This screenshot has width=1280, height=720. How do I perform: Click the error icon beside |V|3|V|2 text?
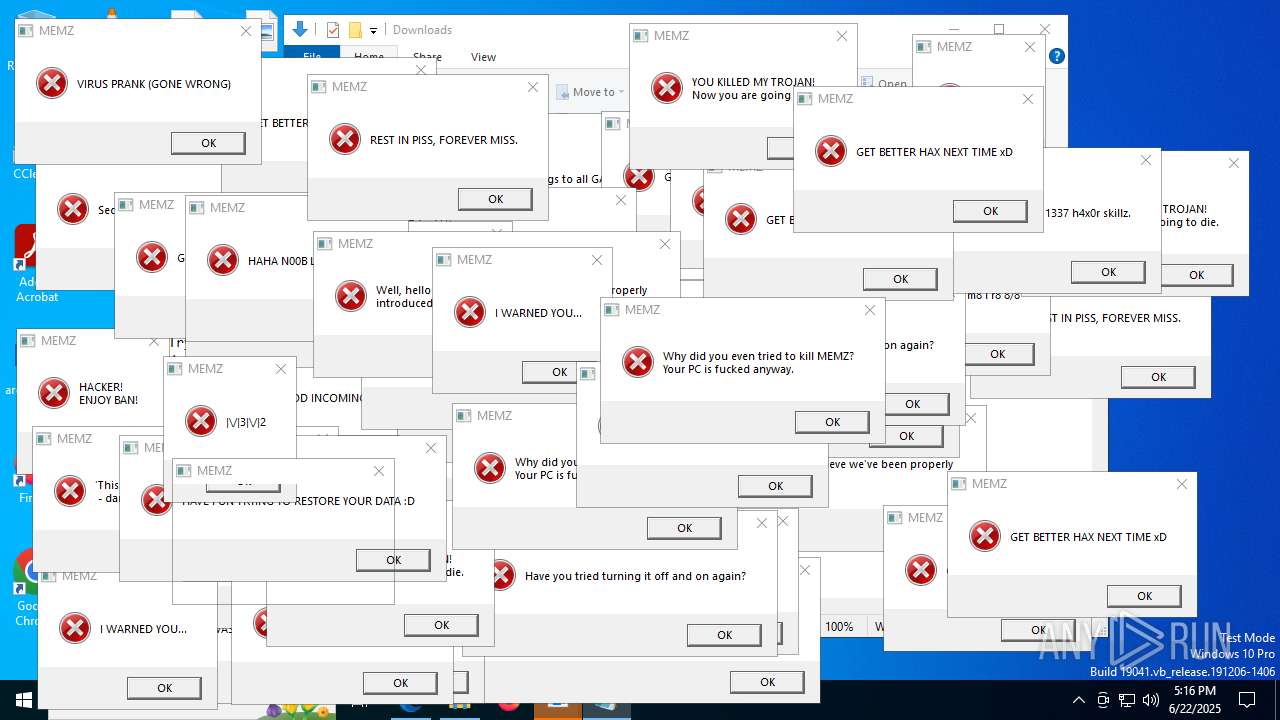click(201, 421)
